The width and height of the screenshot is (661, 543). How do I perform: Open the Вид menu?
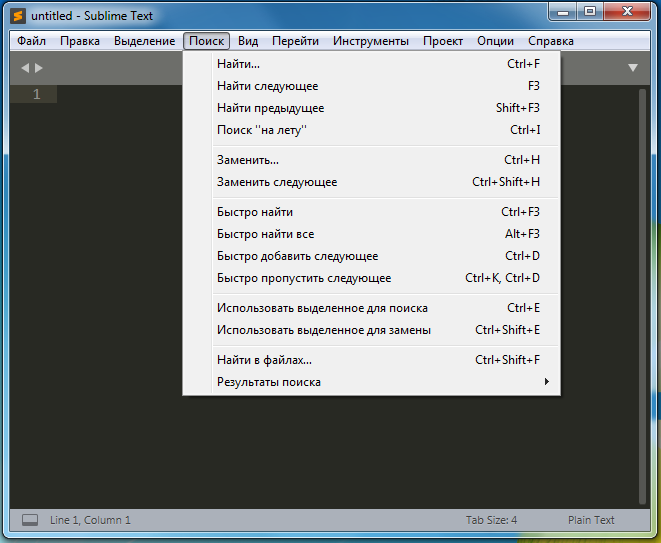click(248, 41)
